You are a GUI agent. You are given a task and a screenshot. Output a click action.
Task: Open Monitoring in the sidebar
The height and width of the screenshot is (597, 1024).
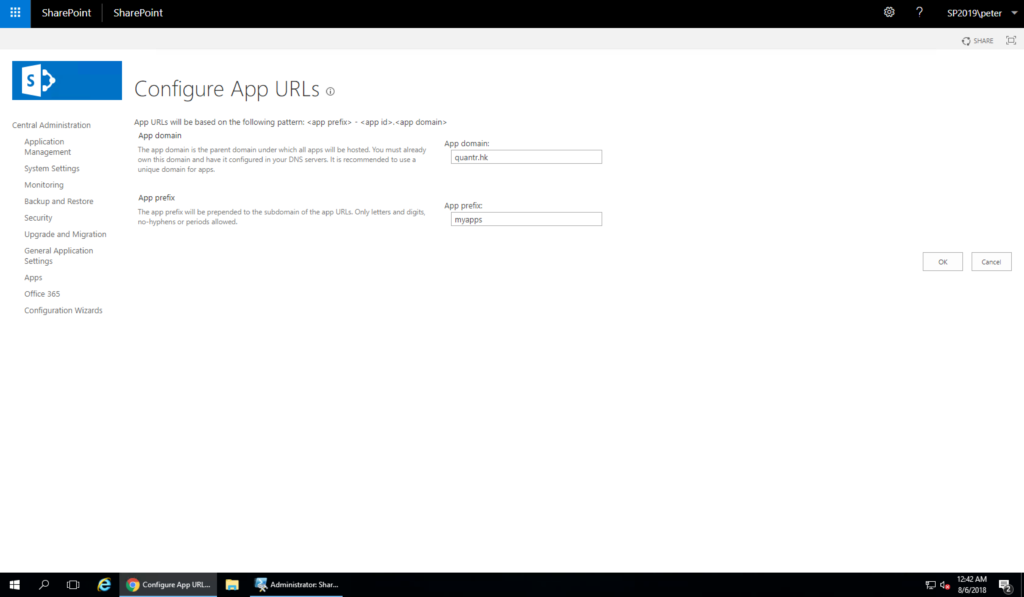[44, 185]
